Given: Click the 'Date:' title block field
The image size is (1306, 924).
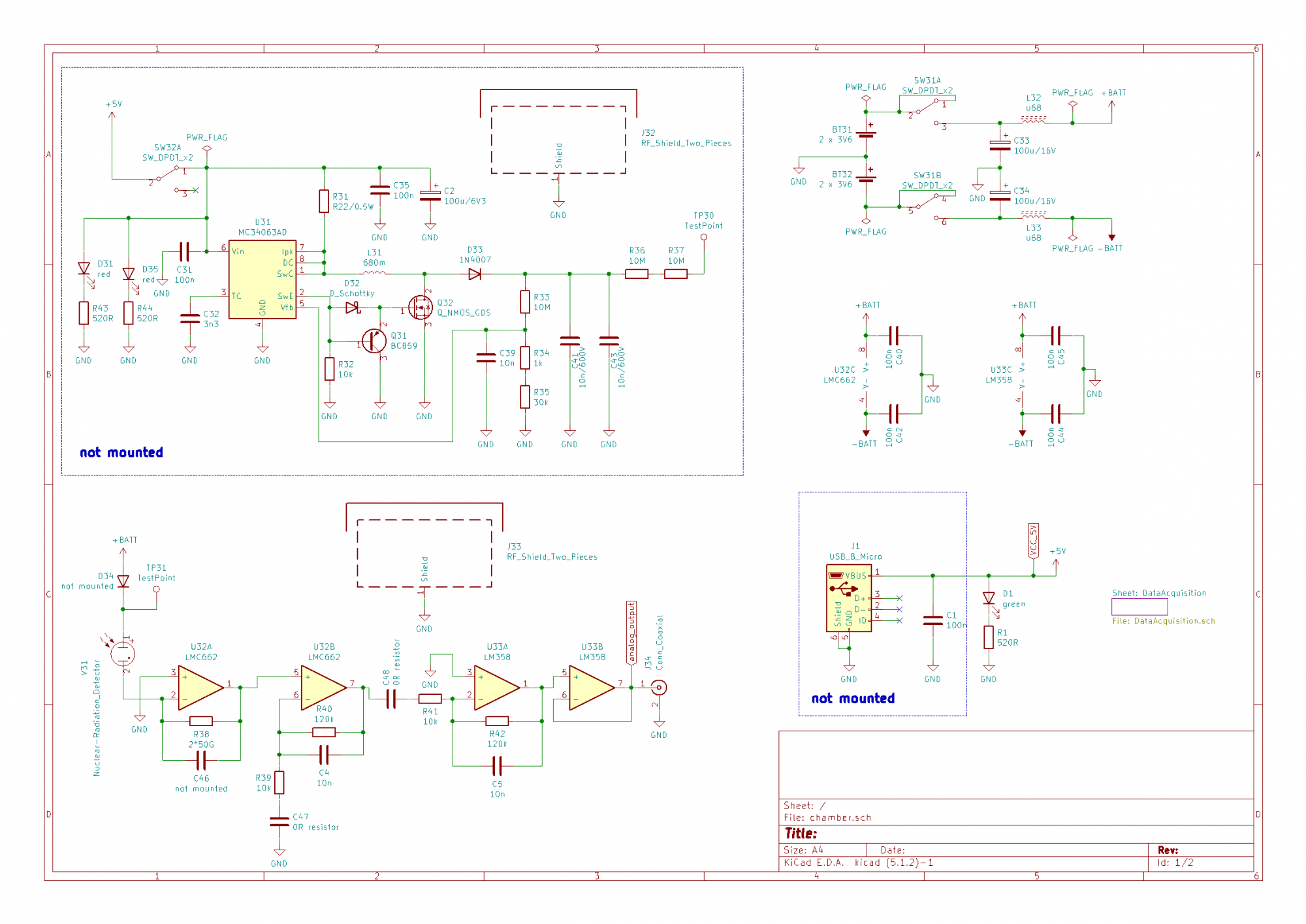Looking at the screenshot, I should point(893,850).
